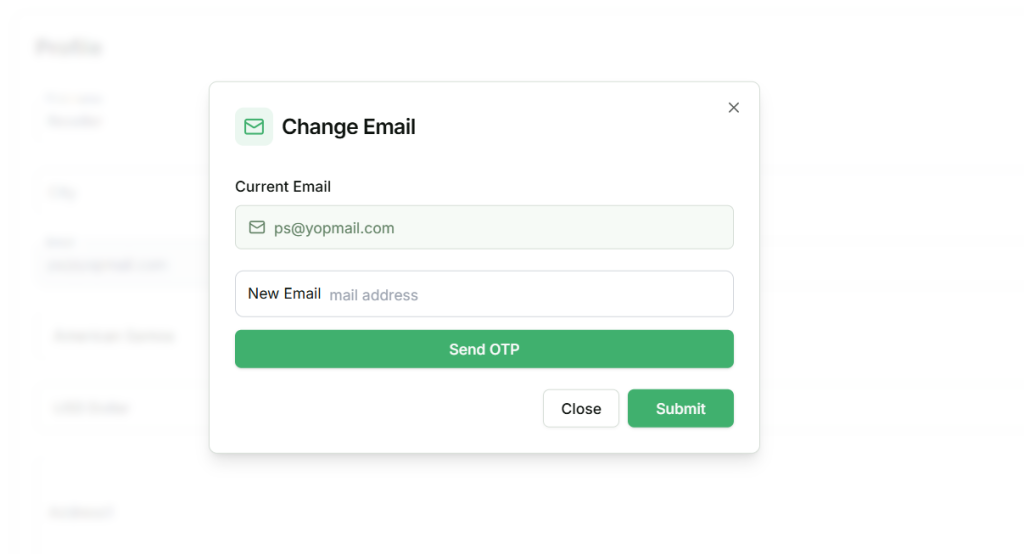Click the New Email label text
The width and height of the screenshot is (1024, 554).
pyautogui.click(x=284, y=294)
